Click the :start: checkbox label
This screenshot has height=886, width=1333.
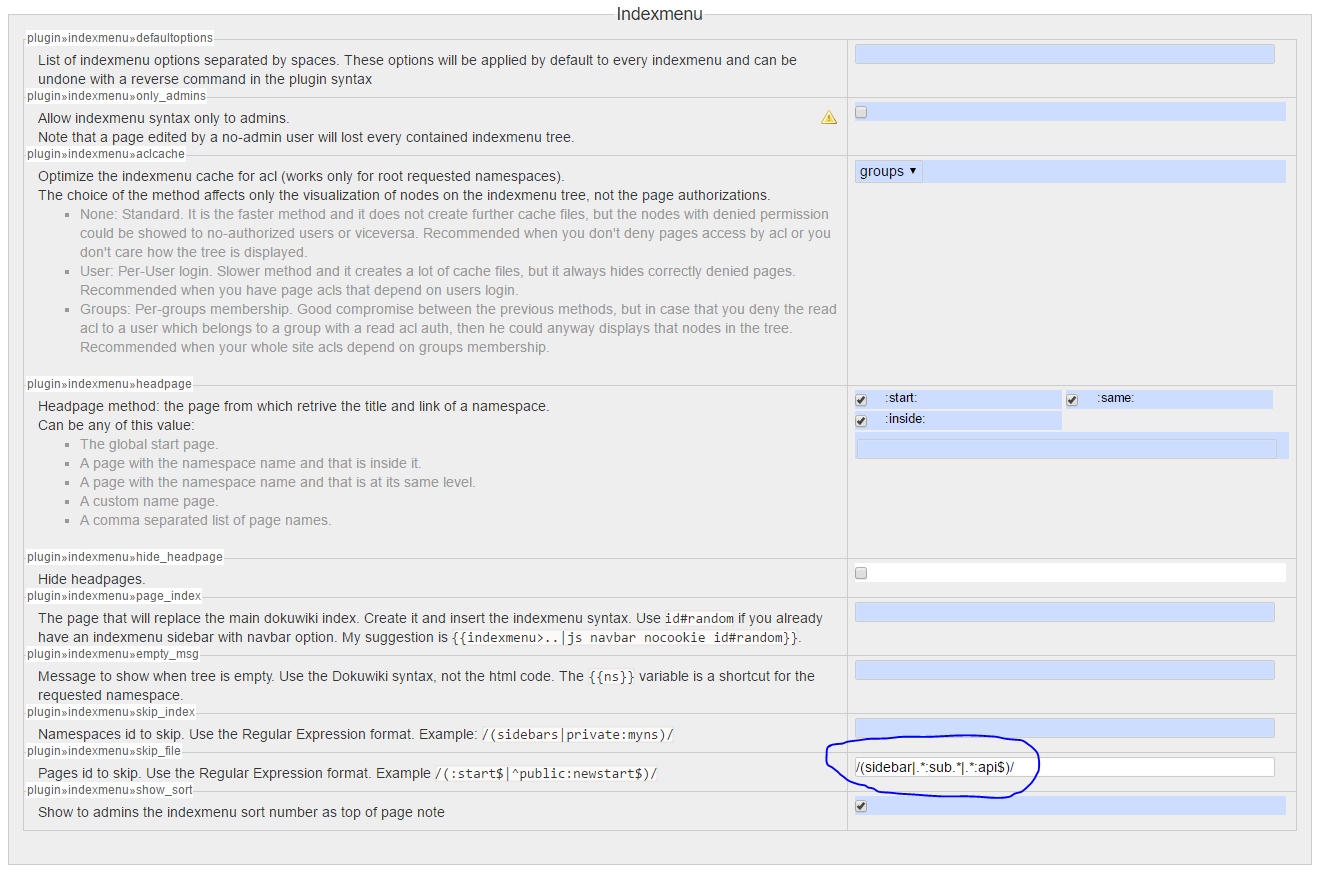click(x=900, y=399)
